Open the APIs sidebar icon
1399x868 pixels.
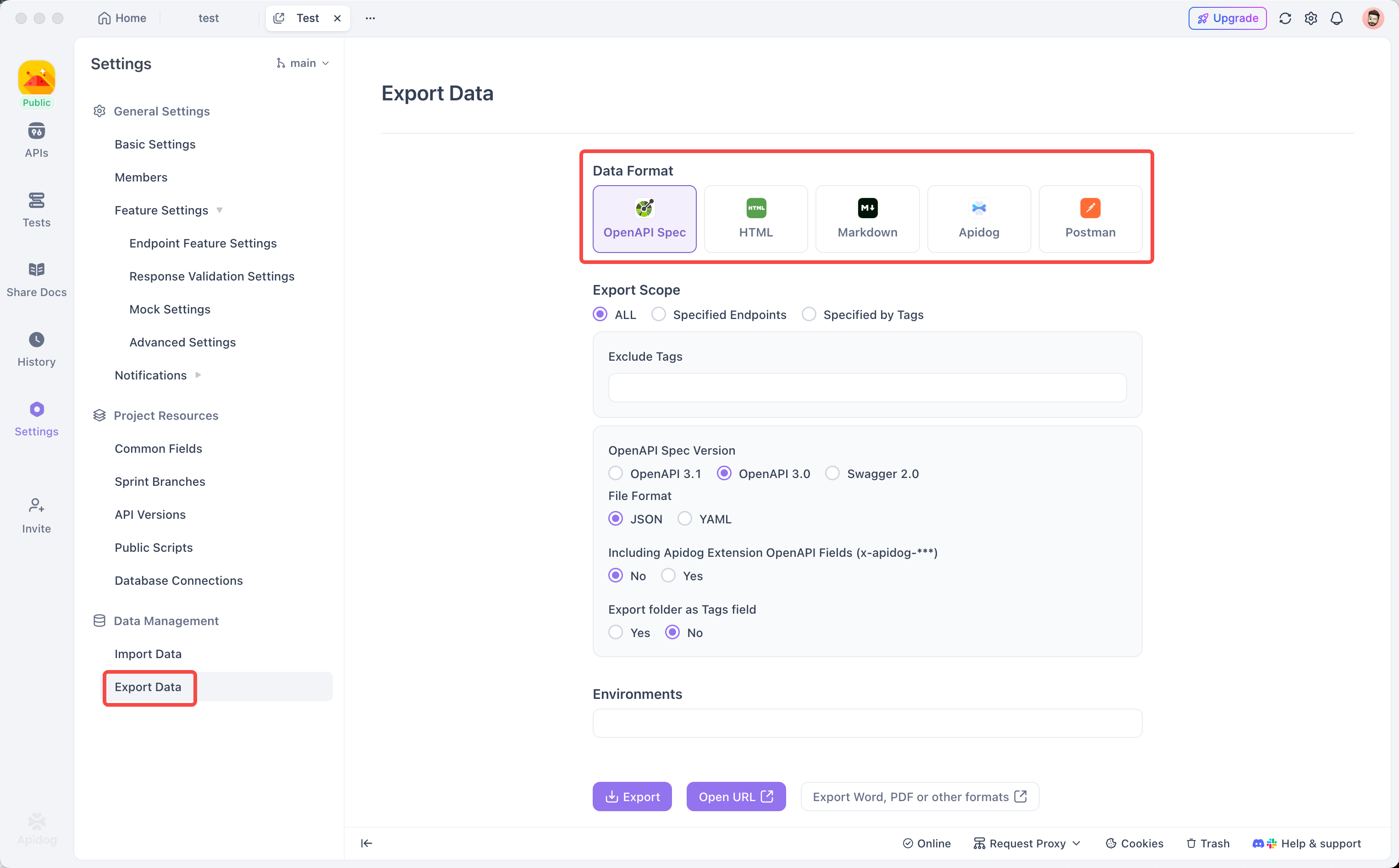click(x=36, y=139)
